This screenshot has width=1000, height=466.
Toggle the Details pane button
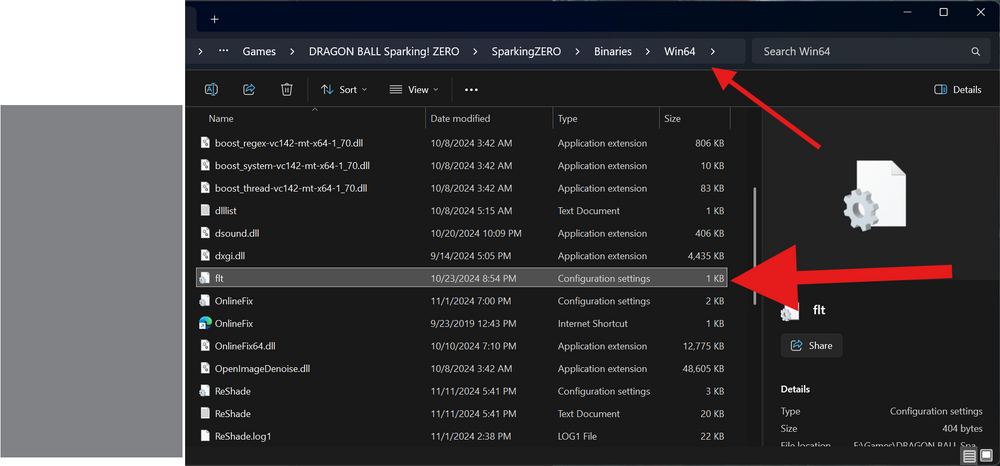click(x=957, y=90)
